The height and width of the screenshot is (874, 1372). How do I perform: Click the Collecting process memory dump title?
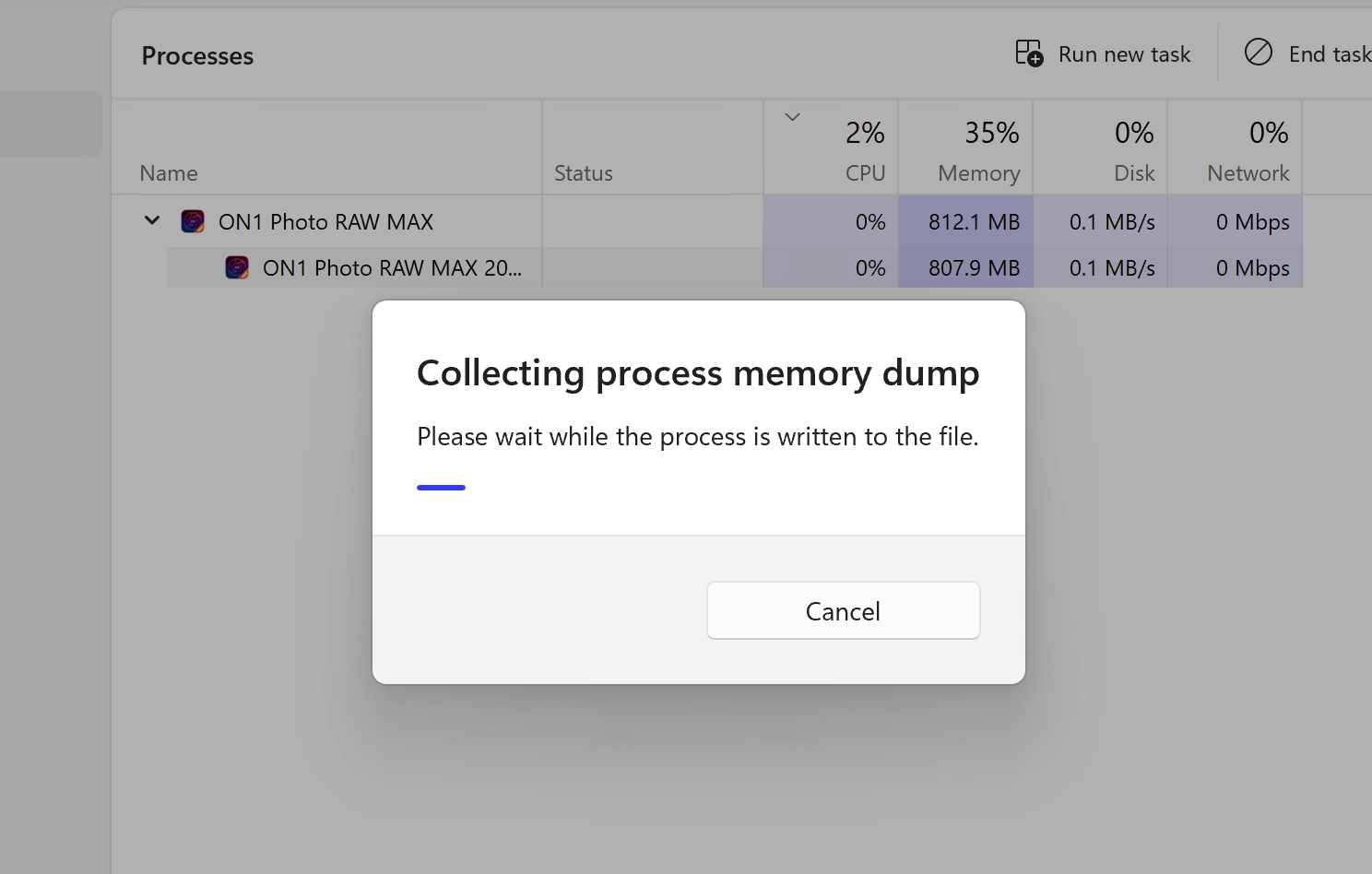click(x=698, y=373)
